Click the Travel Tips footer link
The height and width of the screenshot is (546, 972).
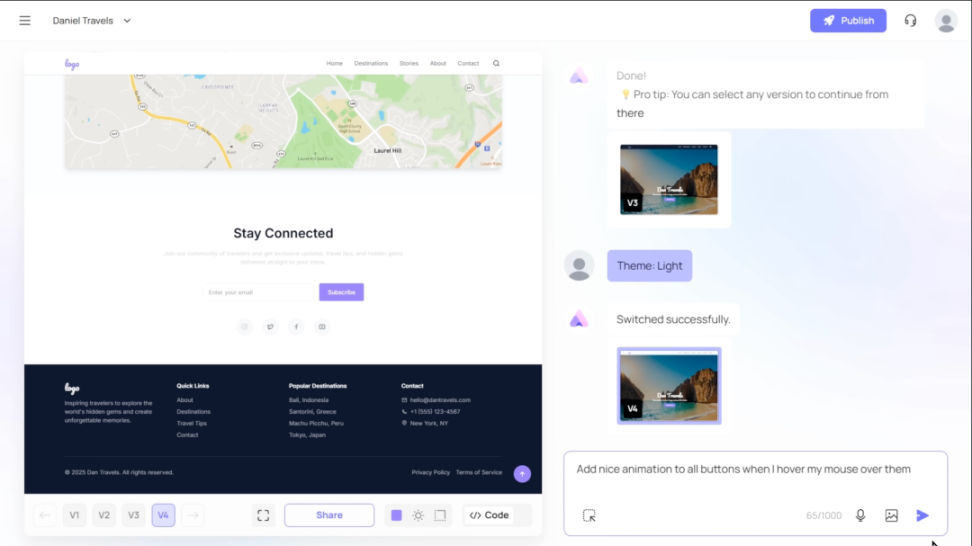click(192, 423)
